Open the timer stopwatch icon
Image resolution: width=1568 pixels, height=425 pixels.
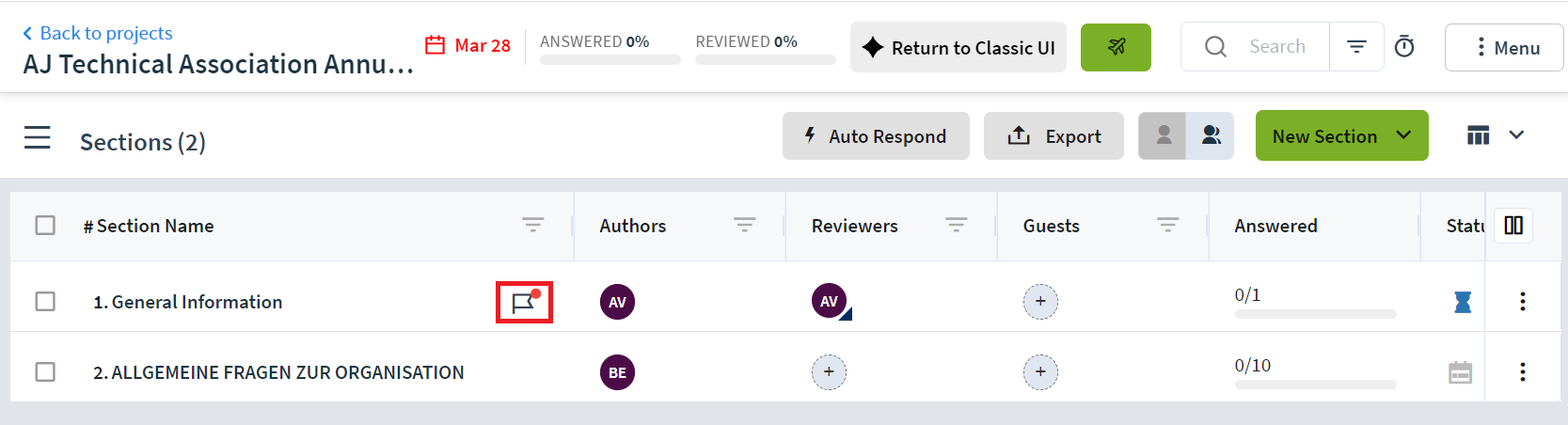pyautogui.click(x=1404, y=46)
